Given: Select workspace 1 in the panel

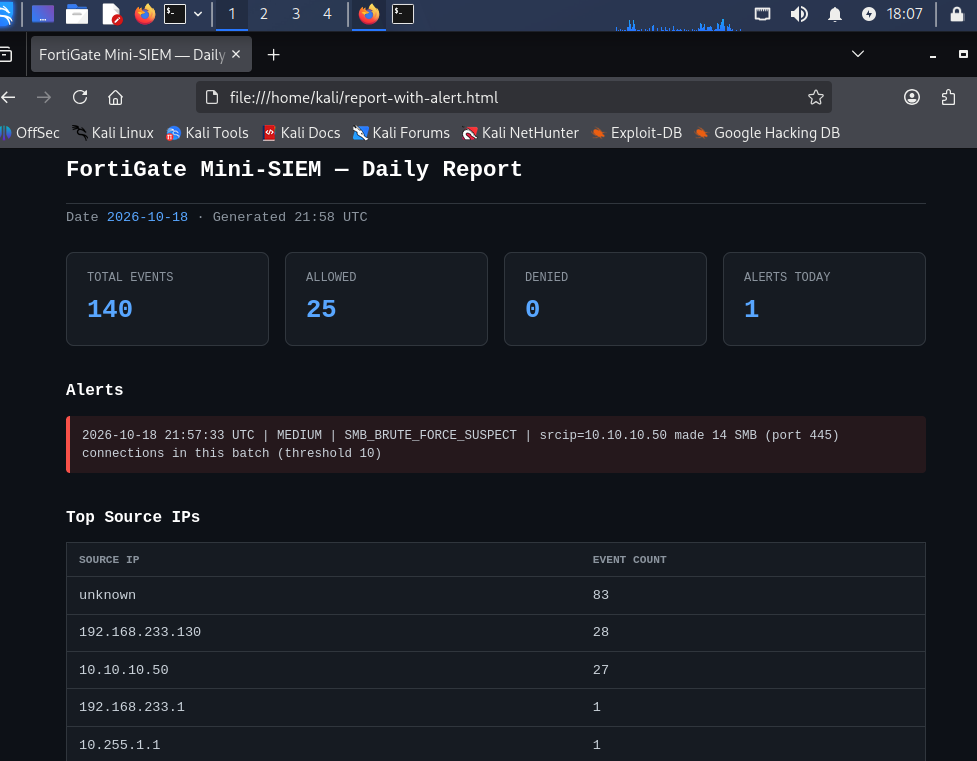Looking at the screenshot, I should [x=232, y=14].
